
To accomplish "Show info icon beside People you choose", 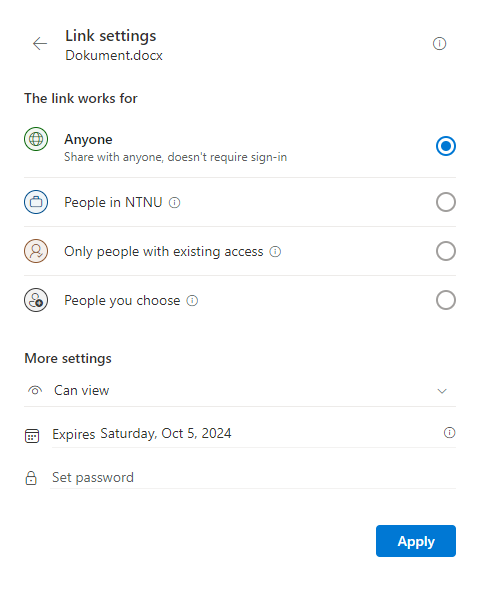I will (x=192, y=301).
